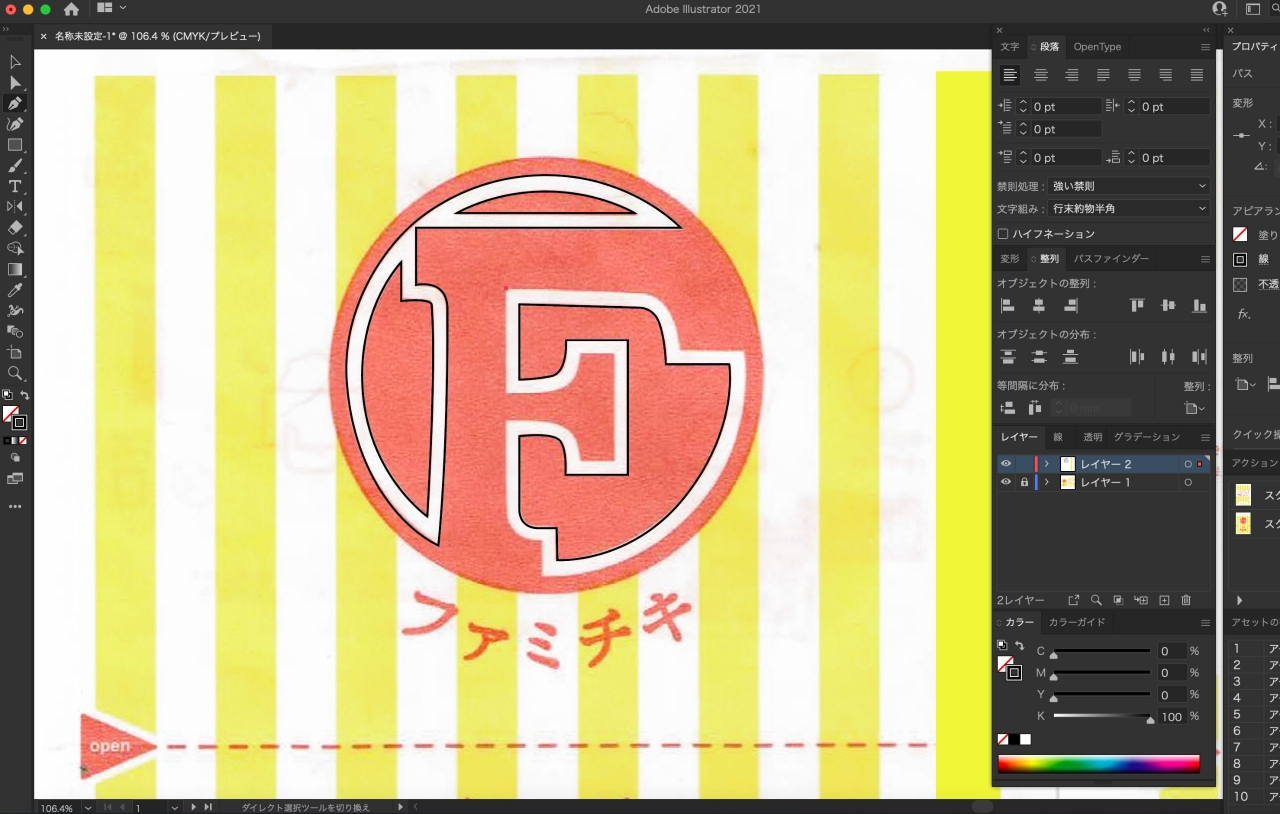Switch to the グラデーション tab
Image resolution: width=1280 pixels, height=814 pixels.
point(1147,437)
